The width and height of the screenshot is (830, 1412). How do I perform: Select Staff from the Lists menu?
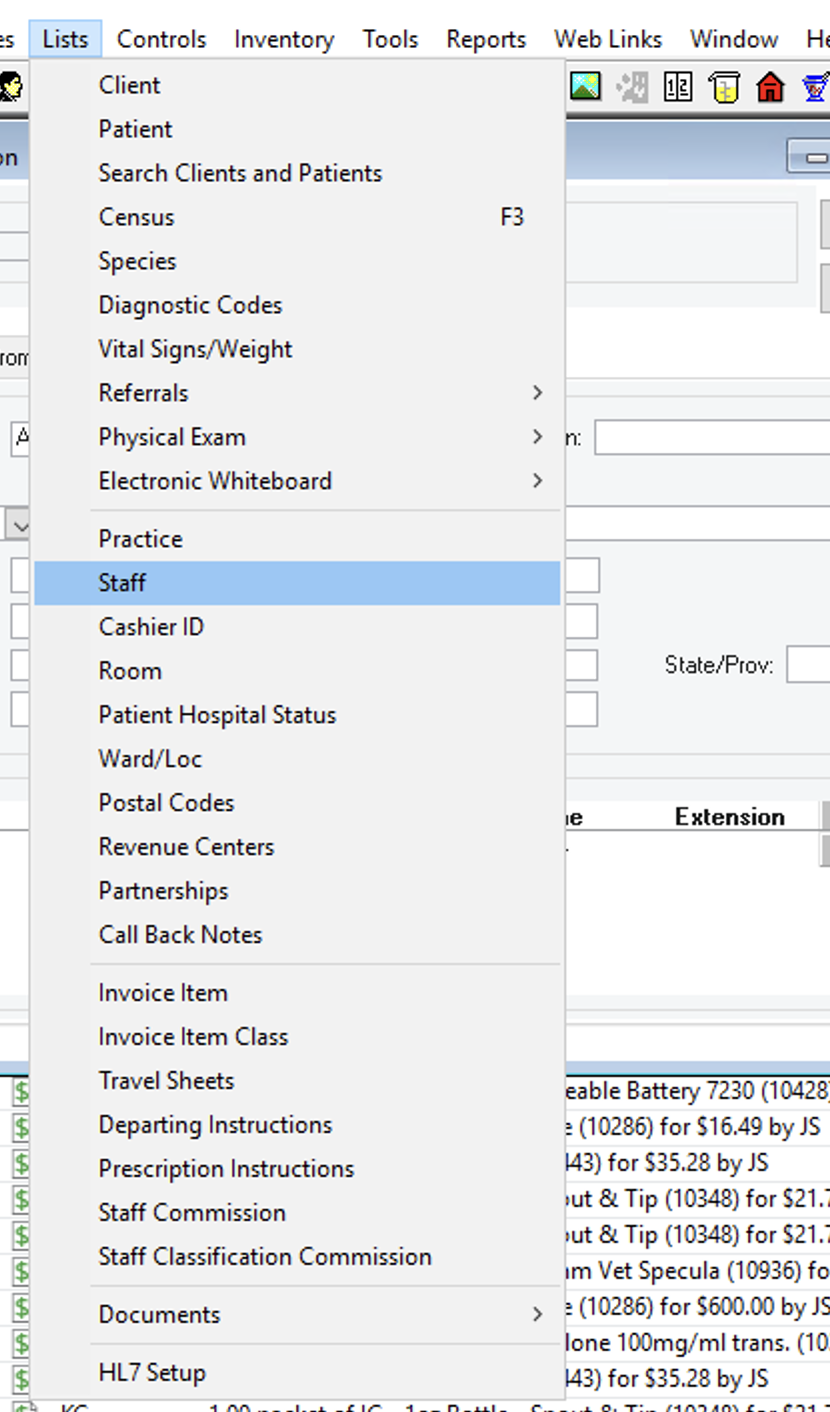click(123, 583)
